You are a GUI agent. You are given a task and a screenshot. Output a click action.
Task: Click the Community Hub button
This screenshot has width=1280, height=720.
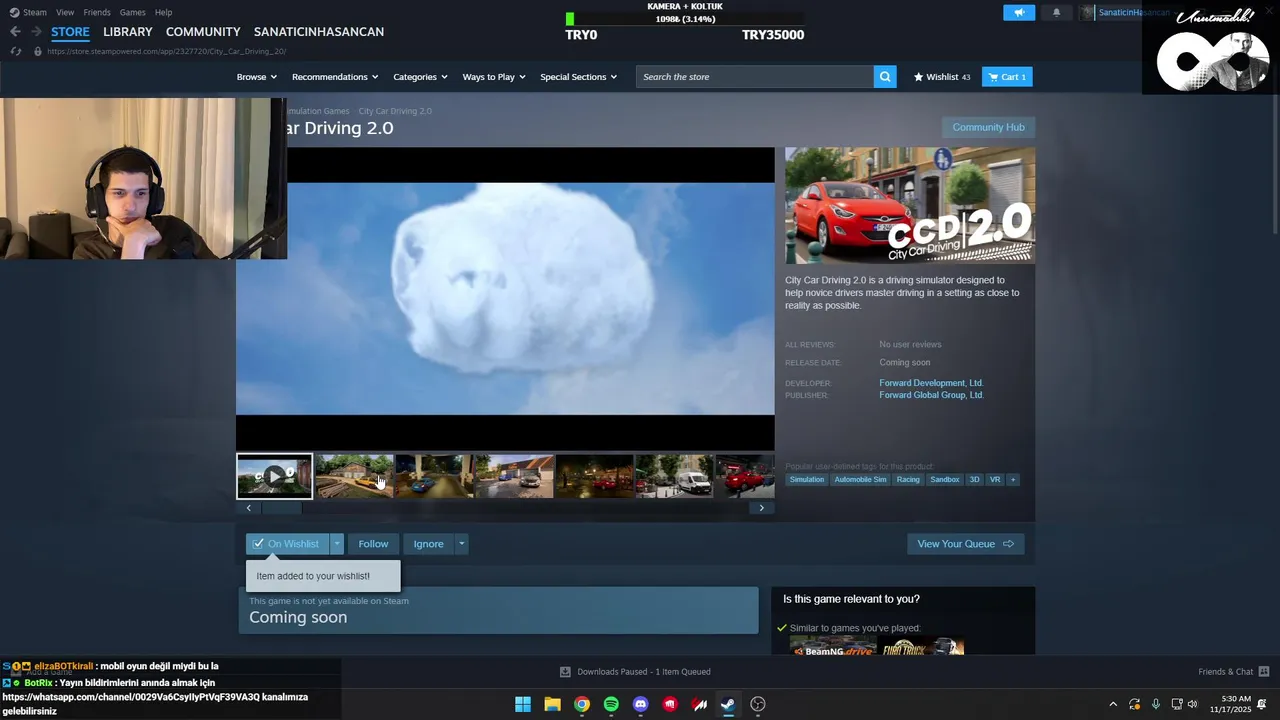click(x=988, y=127)
